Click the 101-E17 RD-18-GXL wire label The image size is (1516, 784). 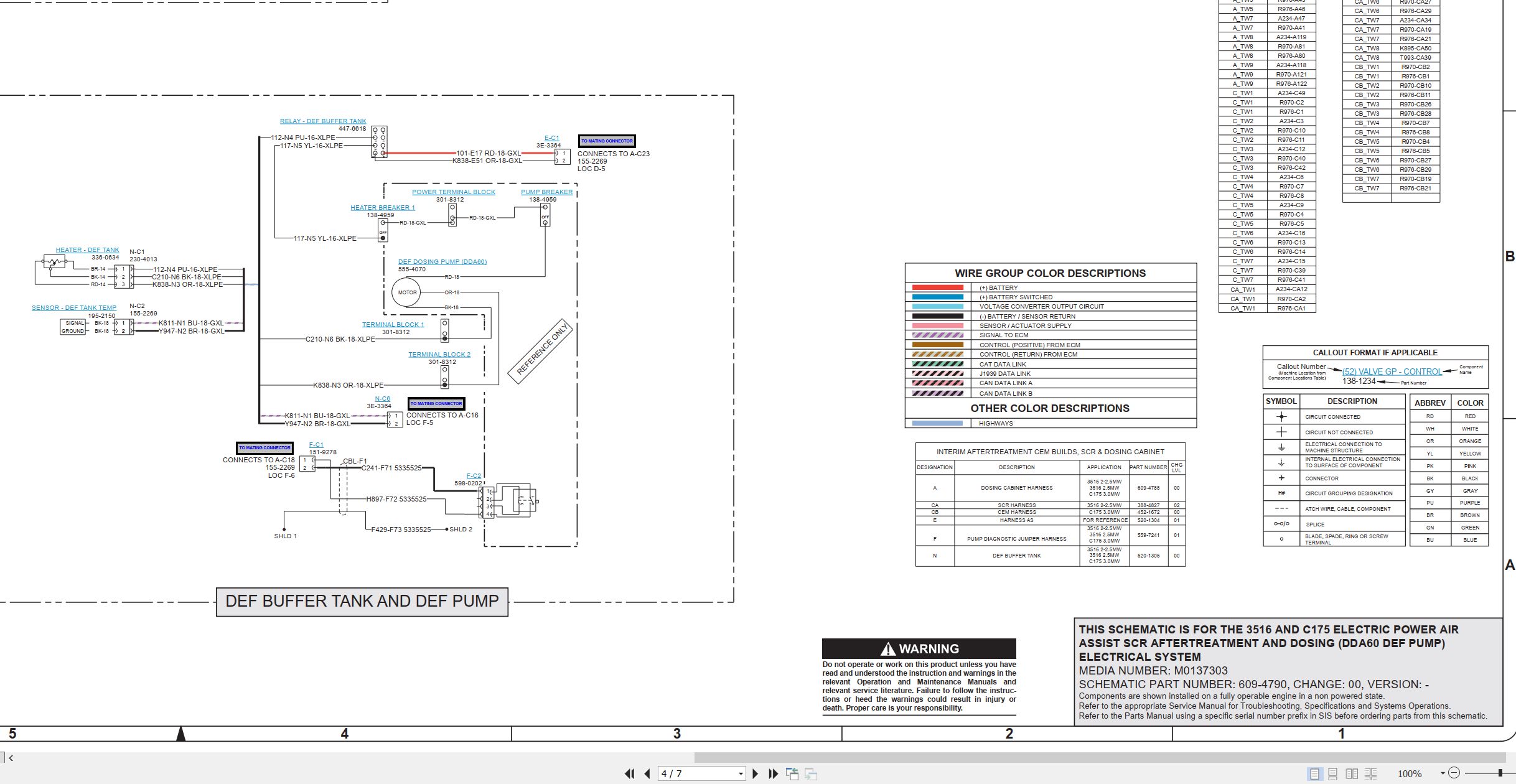pyautogui.click(x=489, y=153)
